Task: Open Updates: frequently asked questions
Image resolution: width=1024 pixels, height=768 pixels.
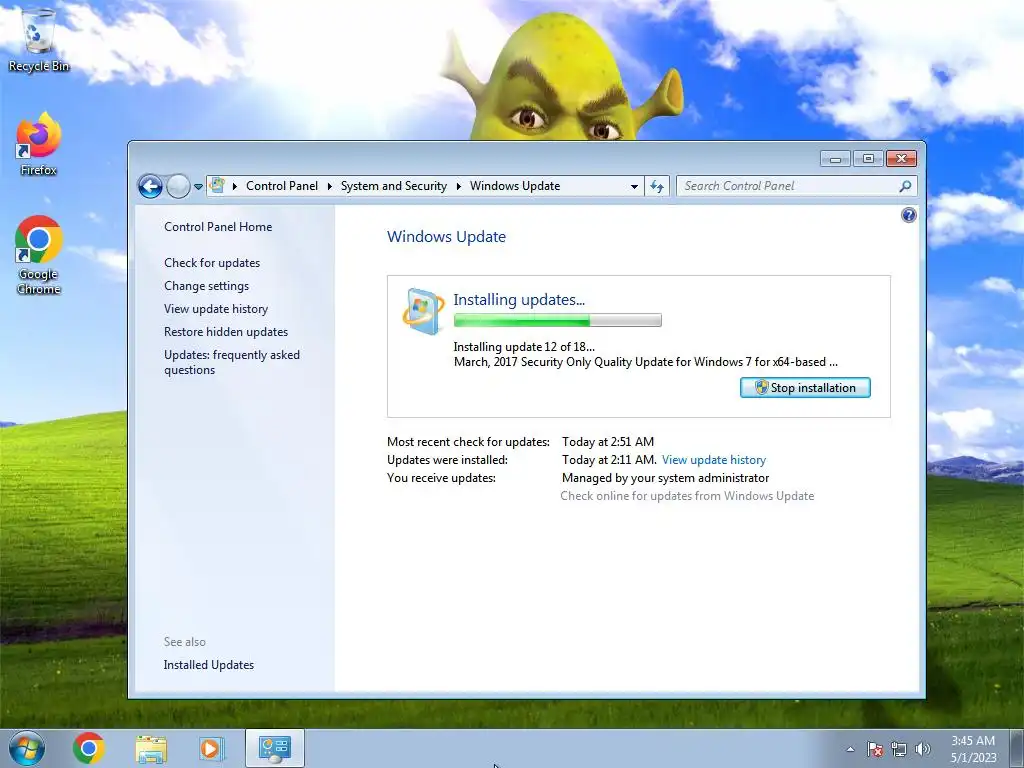Action: click(x=232, y=362)
